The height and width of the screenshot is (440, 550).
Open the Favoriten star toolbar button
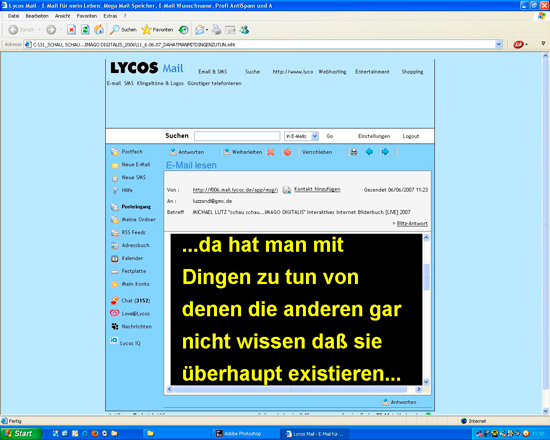[x=157, y=30]
